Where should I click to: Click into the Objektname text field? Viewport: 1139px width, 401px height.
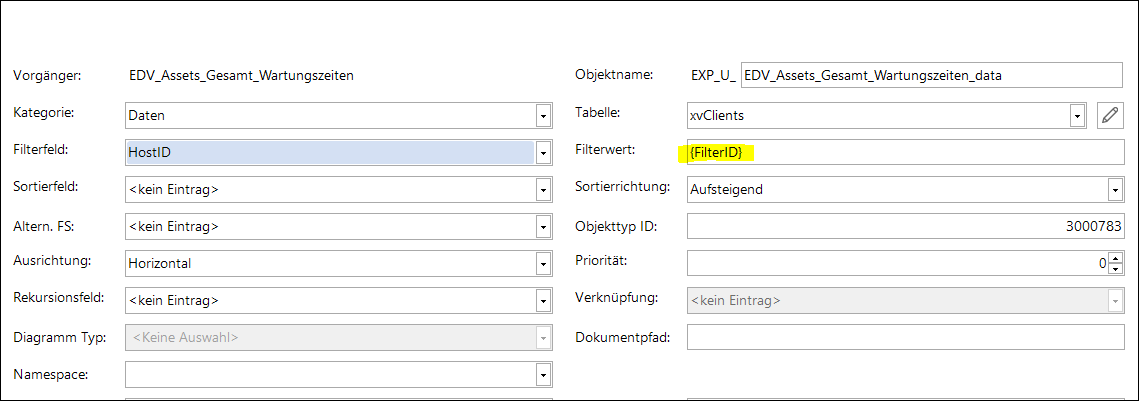(930, 75)
